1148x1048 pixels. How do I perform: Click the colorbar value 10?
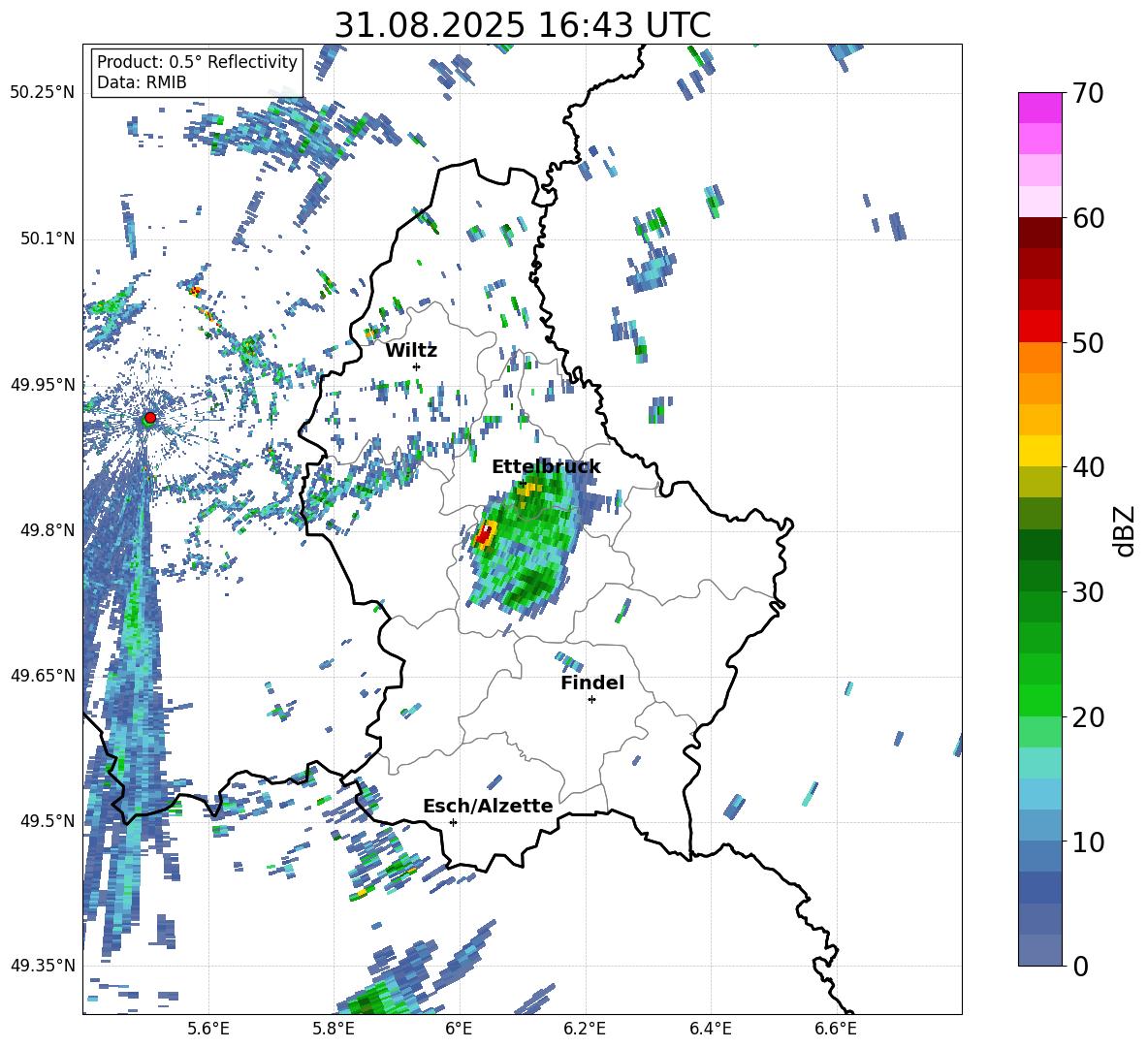tap(1088, 842)
